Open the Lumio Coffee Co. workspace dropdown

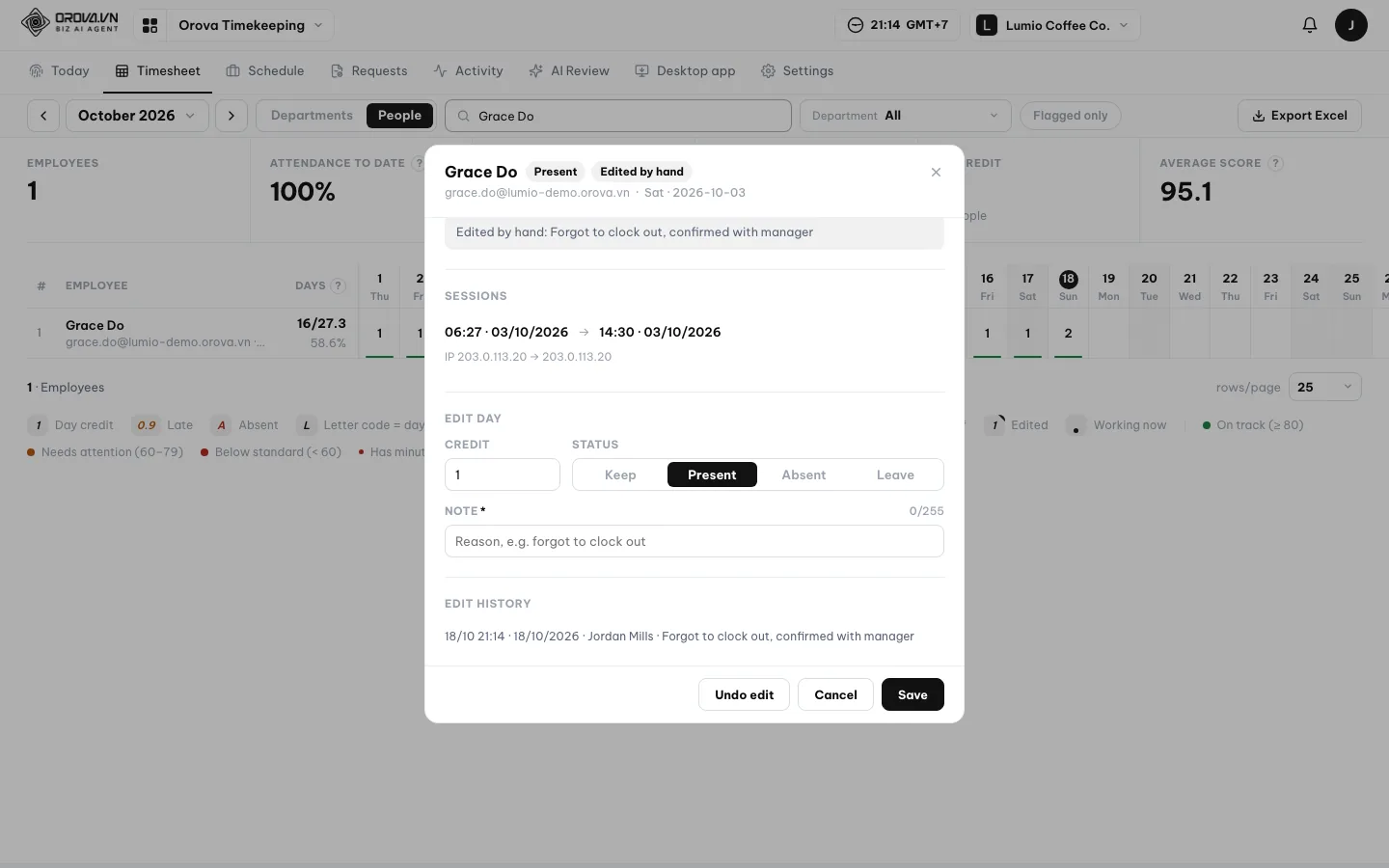click(1054, 25)
